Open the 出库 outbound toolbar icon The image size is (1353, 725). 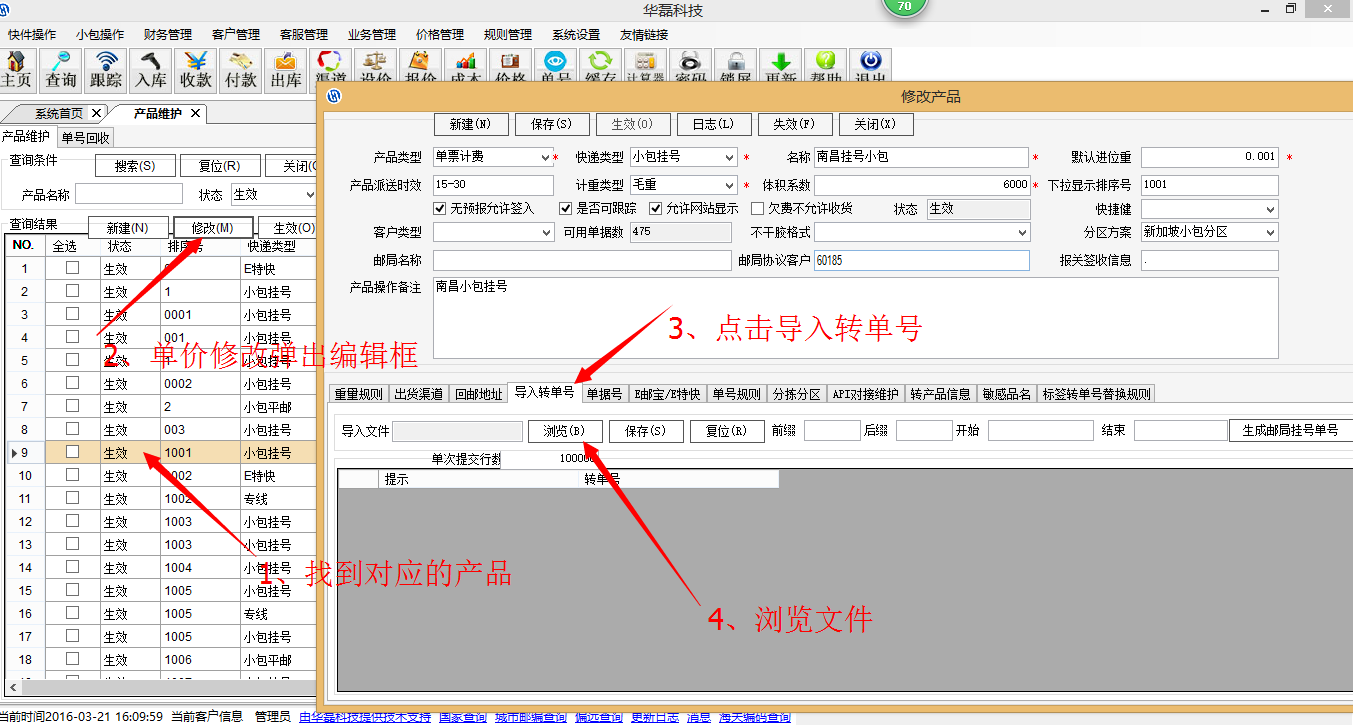pyautogui.click(x=286, y=68)
